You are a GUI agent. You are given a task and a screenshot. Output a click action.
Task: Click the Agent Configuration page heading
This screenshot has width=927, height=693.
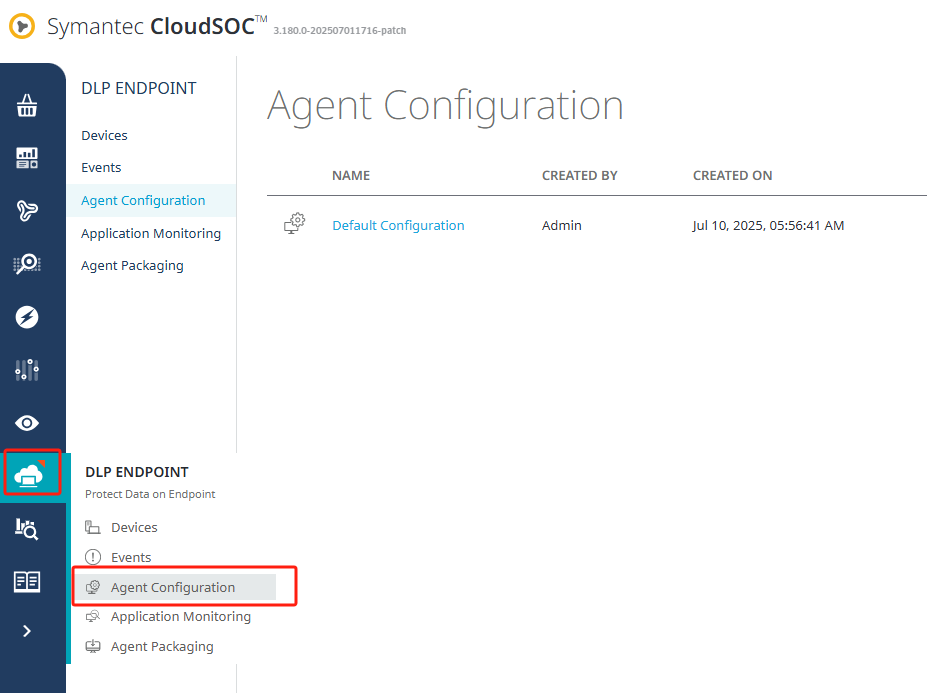[x=445, y=106]
